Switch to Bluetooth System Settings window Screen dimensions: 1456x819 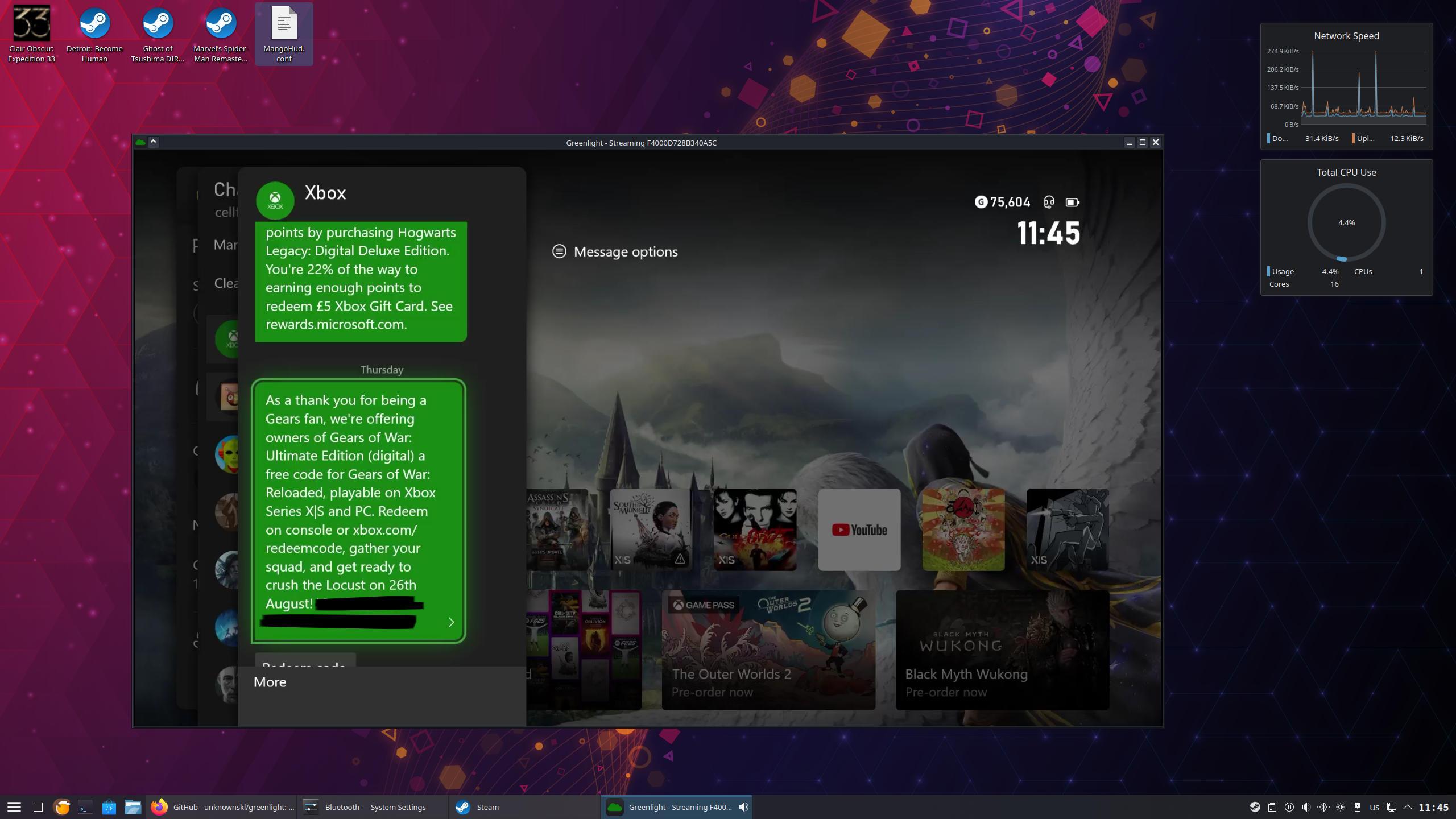coord(373,807)
